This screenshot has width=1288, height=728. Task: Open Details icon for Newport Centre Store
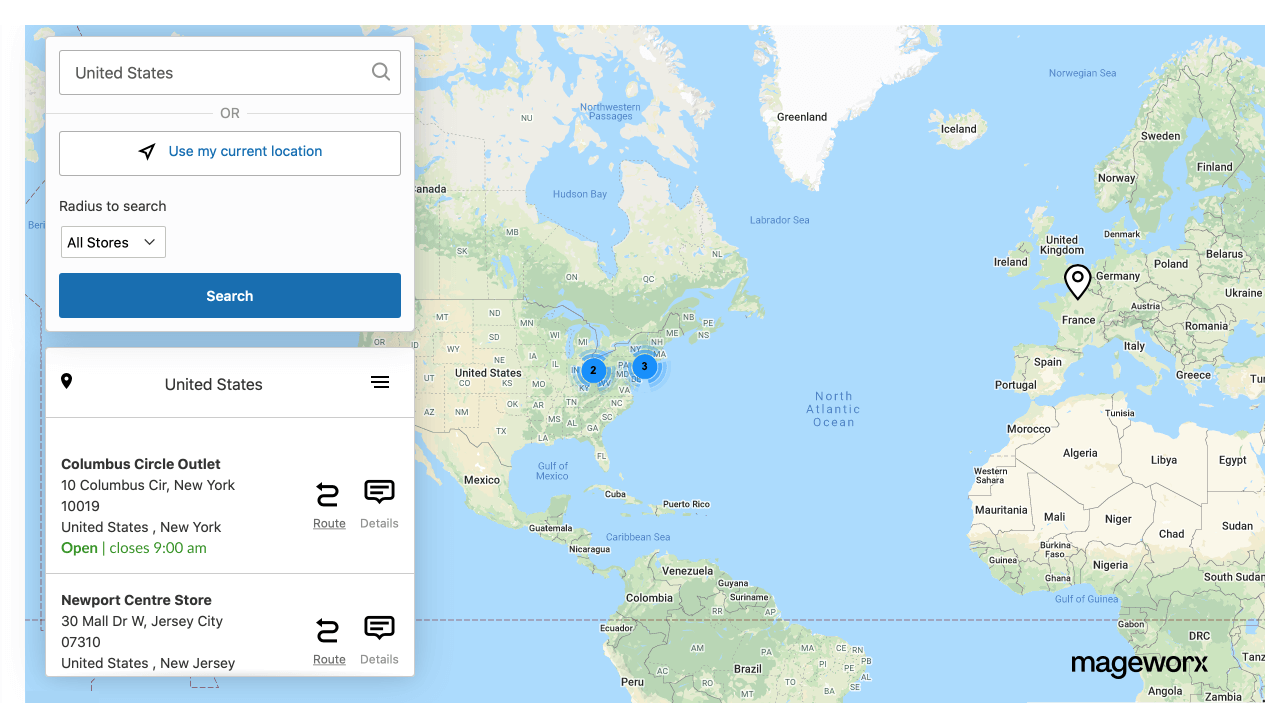[379, 628]
